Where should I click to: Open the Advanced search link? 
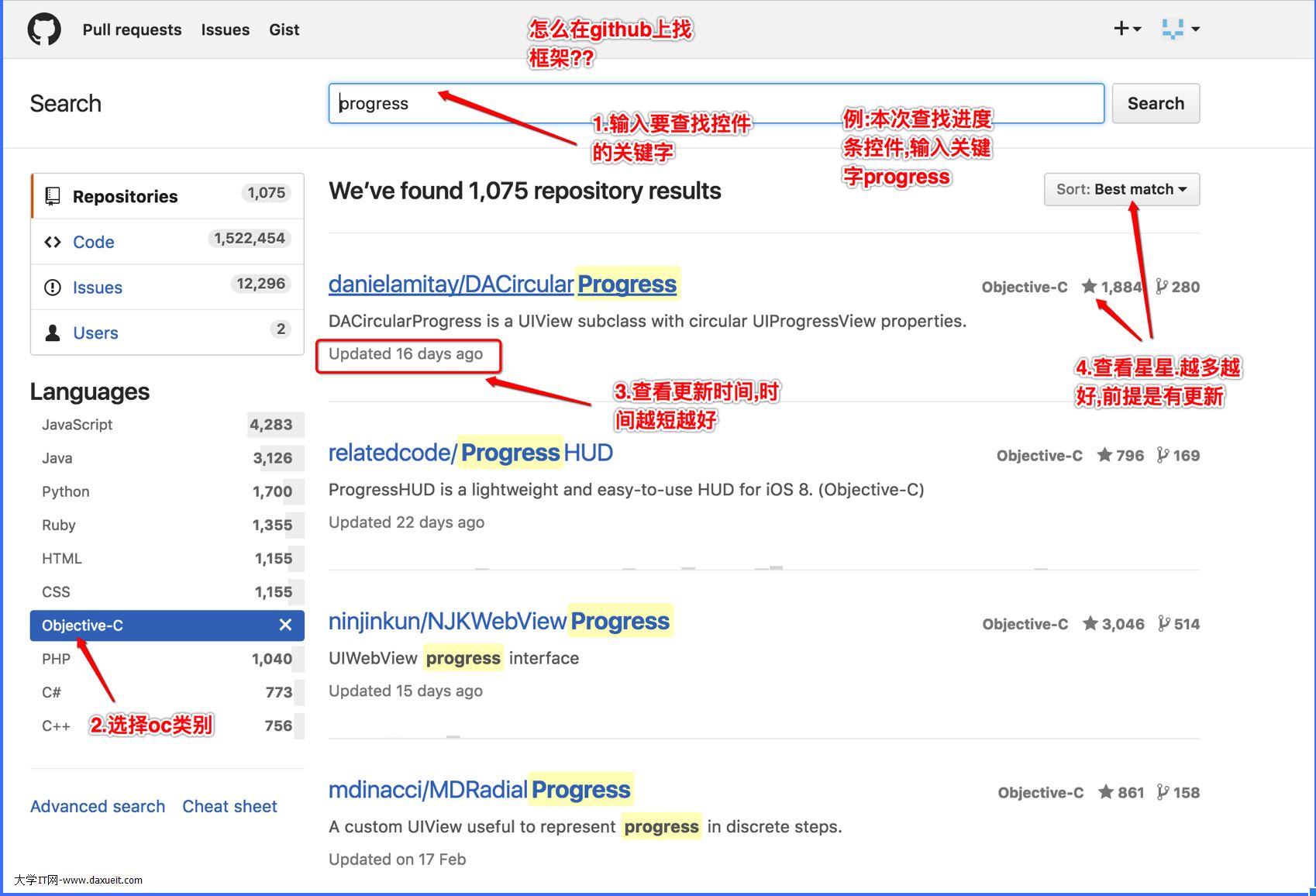click(98, 806)
